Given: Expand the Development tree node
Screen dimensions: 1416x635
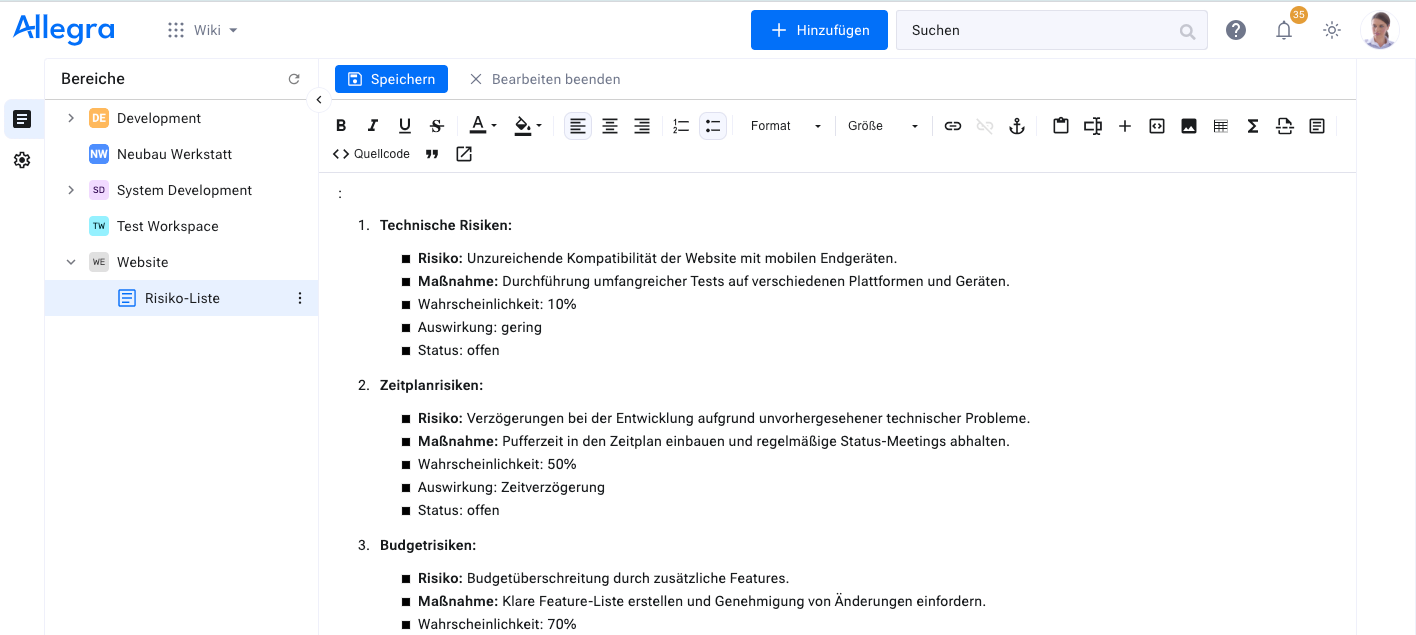Looking at the screenshot, I should [x=71, y=118].
